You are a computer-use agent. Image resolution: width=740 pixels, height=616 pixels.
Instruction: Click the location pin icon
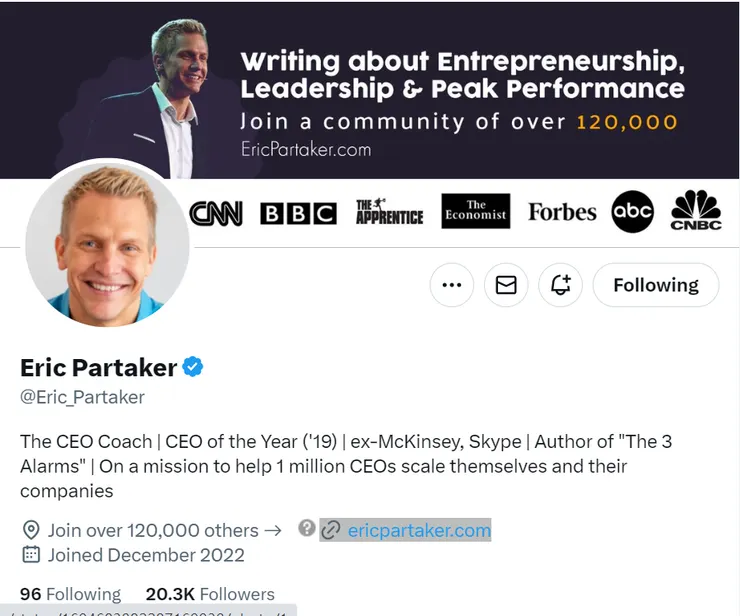coord(30,530)
